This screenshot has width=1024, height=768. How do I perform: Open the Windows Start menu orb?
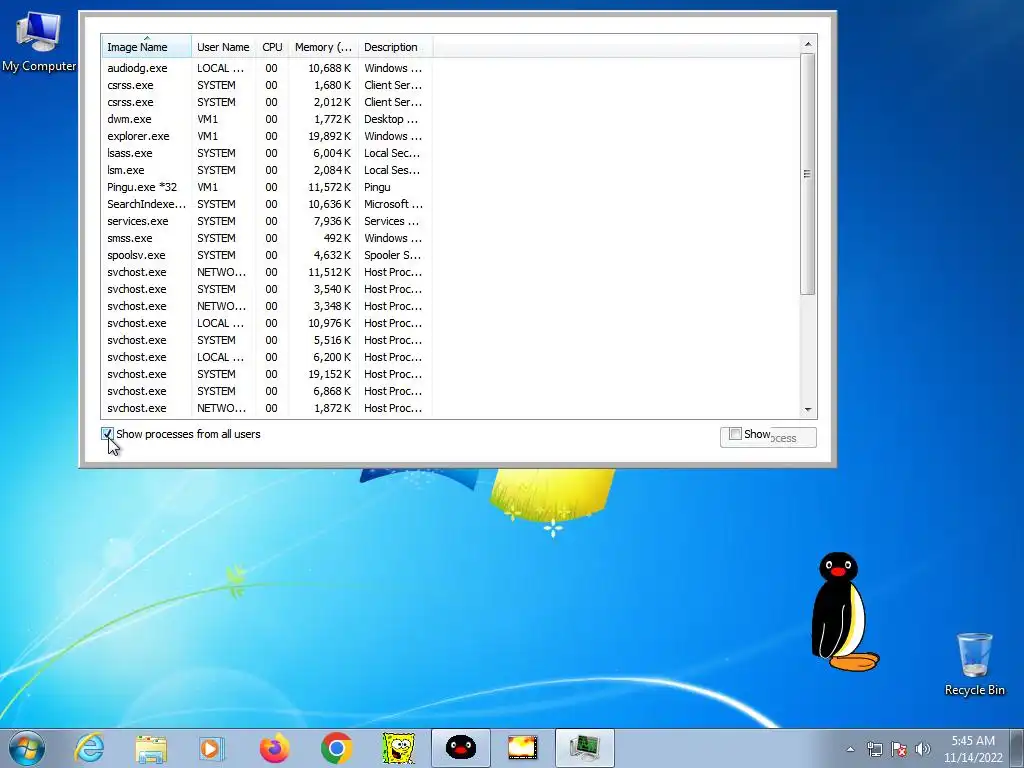[27, 748]
